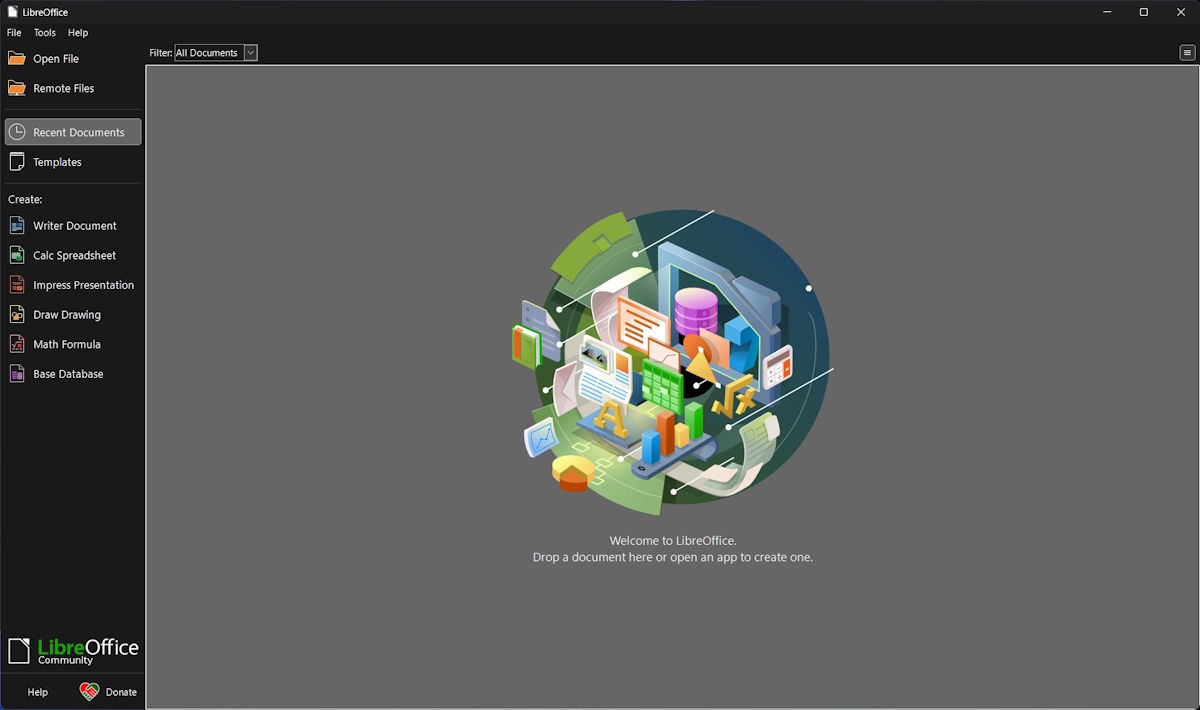Switch to Templates view

coord(58,161)
